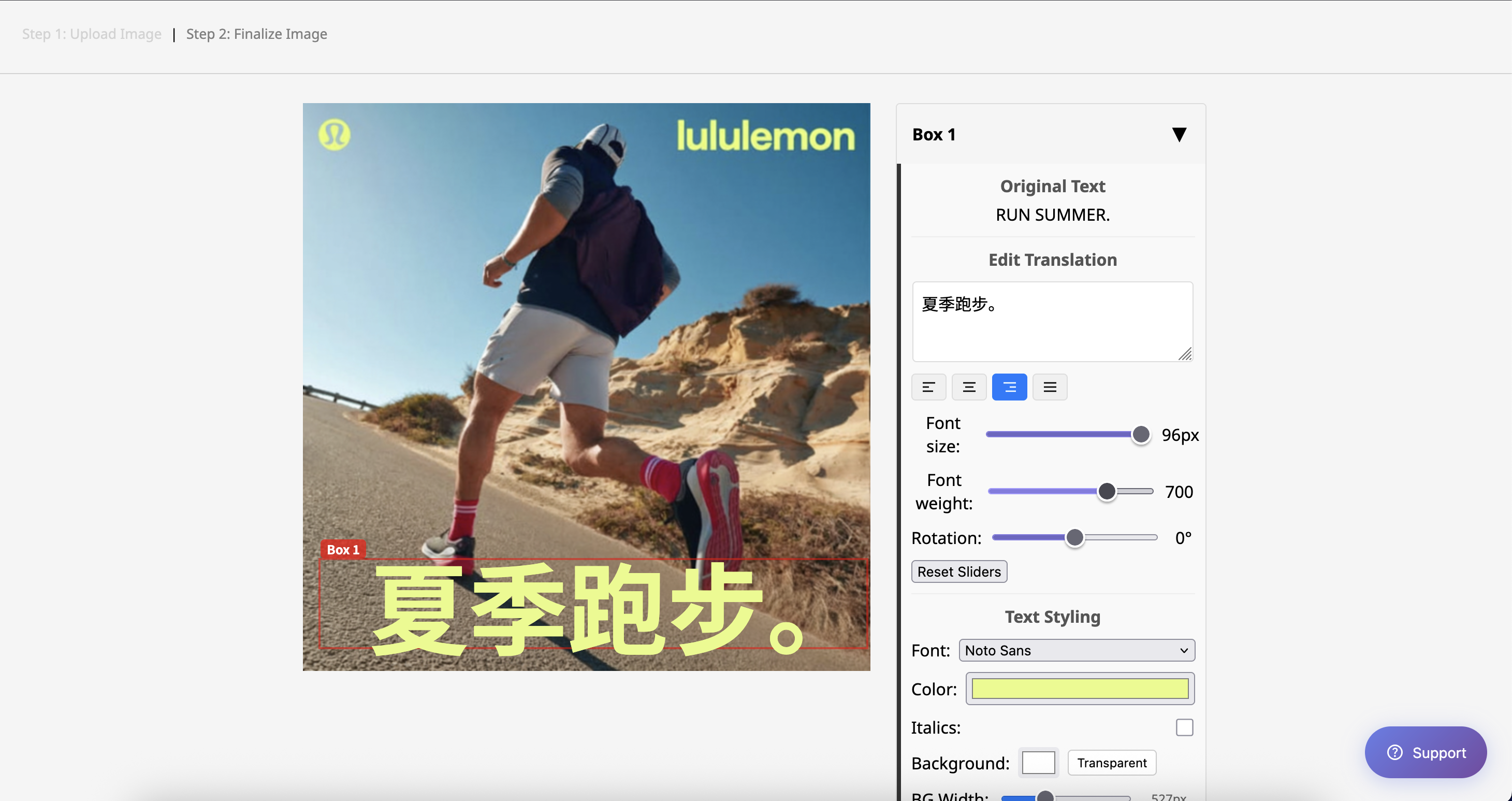Click the 700 font weight value
This screenshot has height=801, width=1512.
[x=1179, y=492]
